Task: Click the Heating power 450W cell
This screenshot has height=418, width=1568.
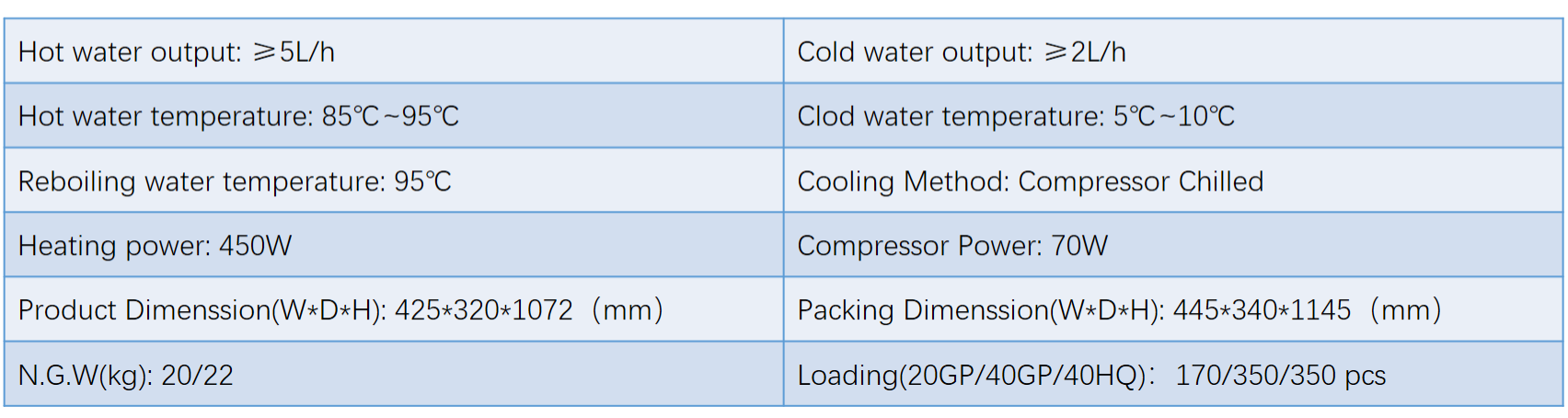Action: 394,245
